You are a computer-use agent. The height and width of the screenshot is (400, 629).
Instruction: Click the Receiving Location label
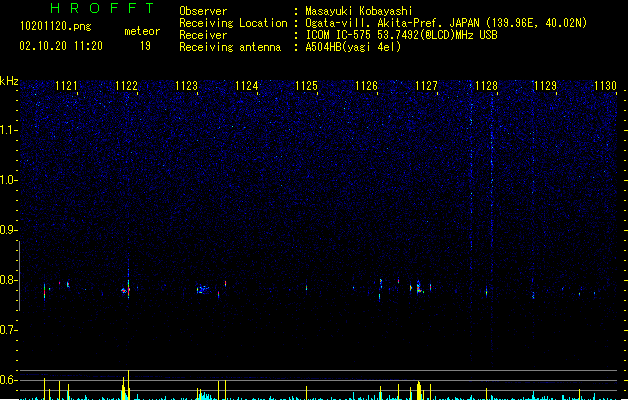click(233, 23)
